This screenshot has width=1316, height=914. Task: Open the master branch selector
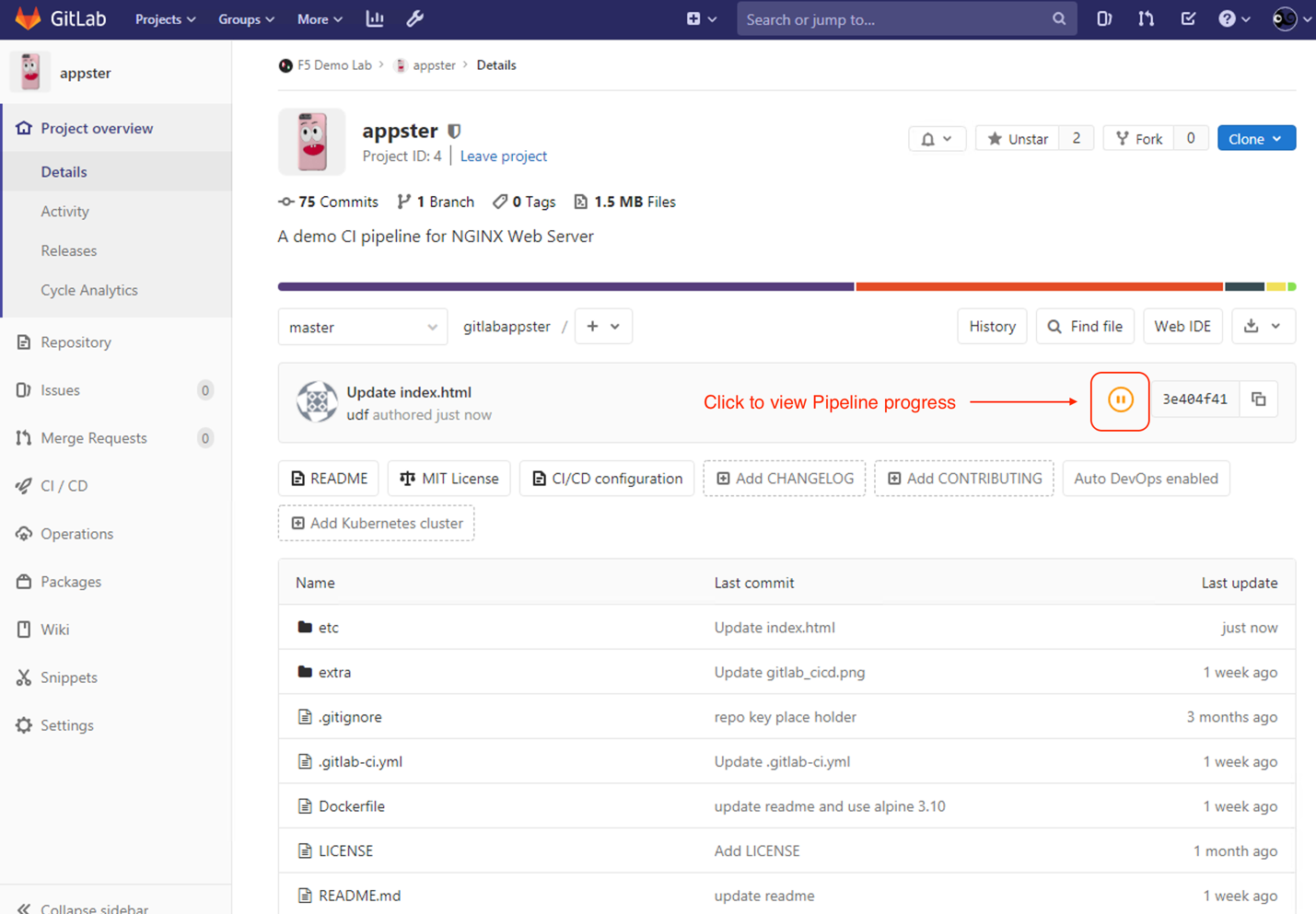(363, 327)
